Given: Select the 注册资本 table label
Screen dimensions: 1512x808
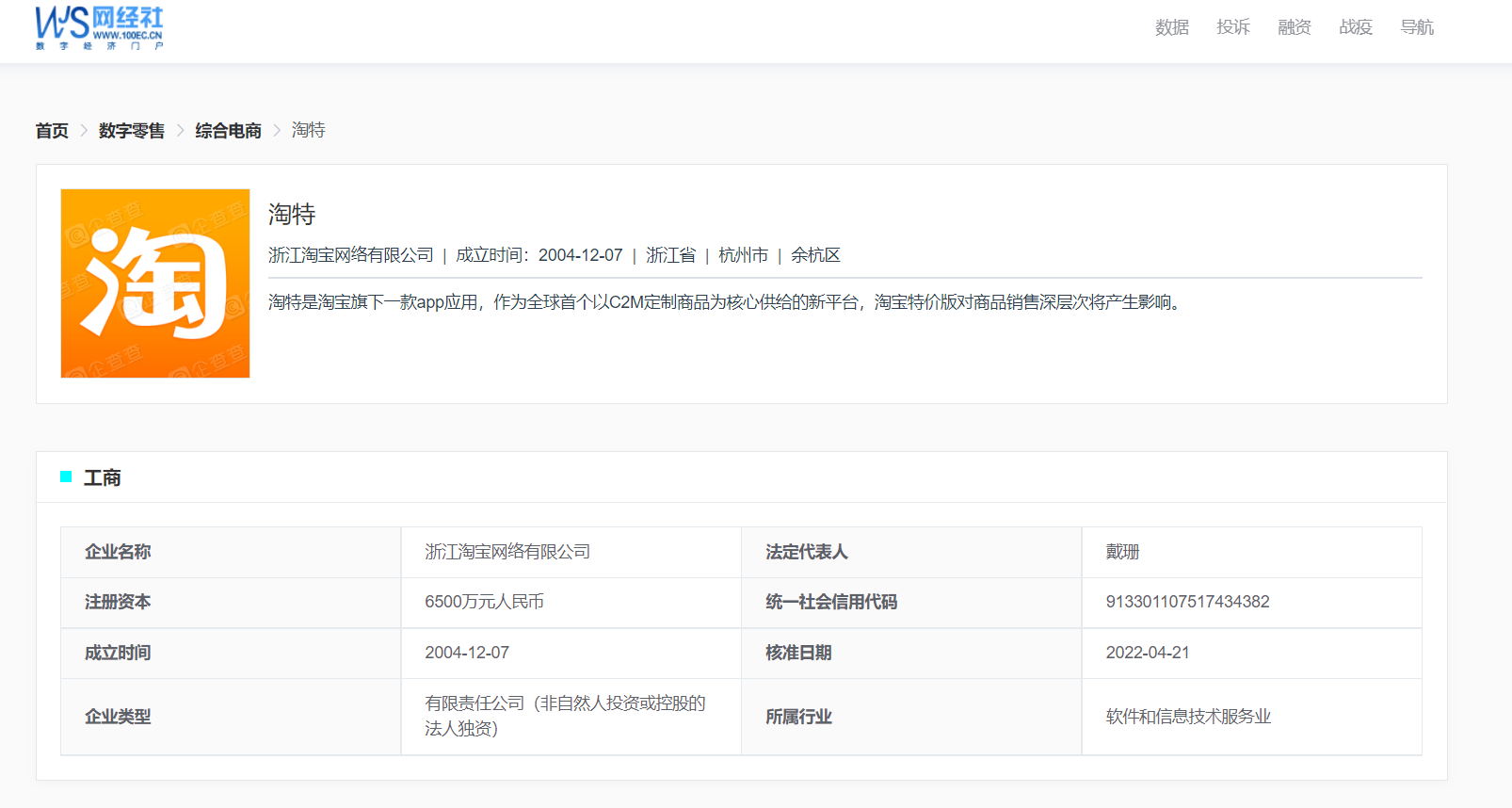Looking at the screenshot, I should tap(118, 602).
